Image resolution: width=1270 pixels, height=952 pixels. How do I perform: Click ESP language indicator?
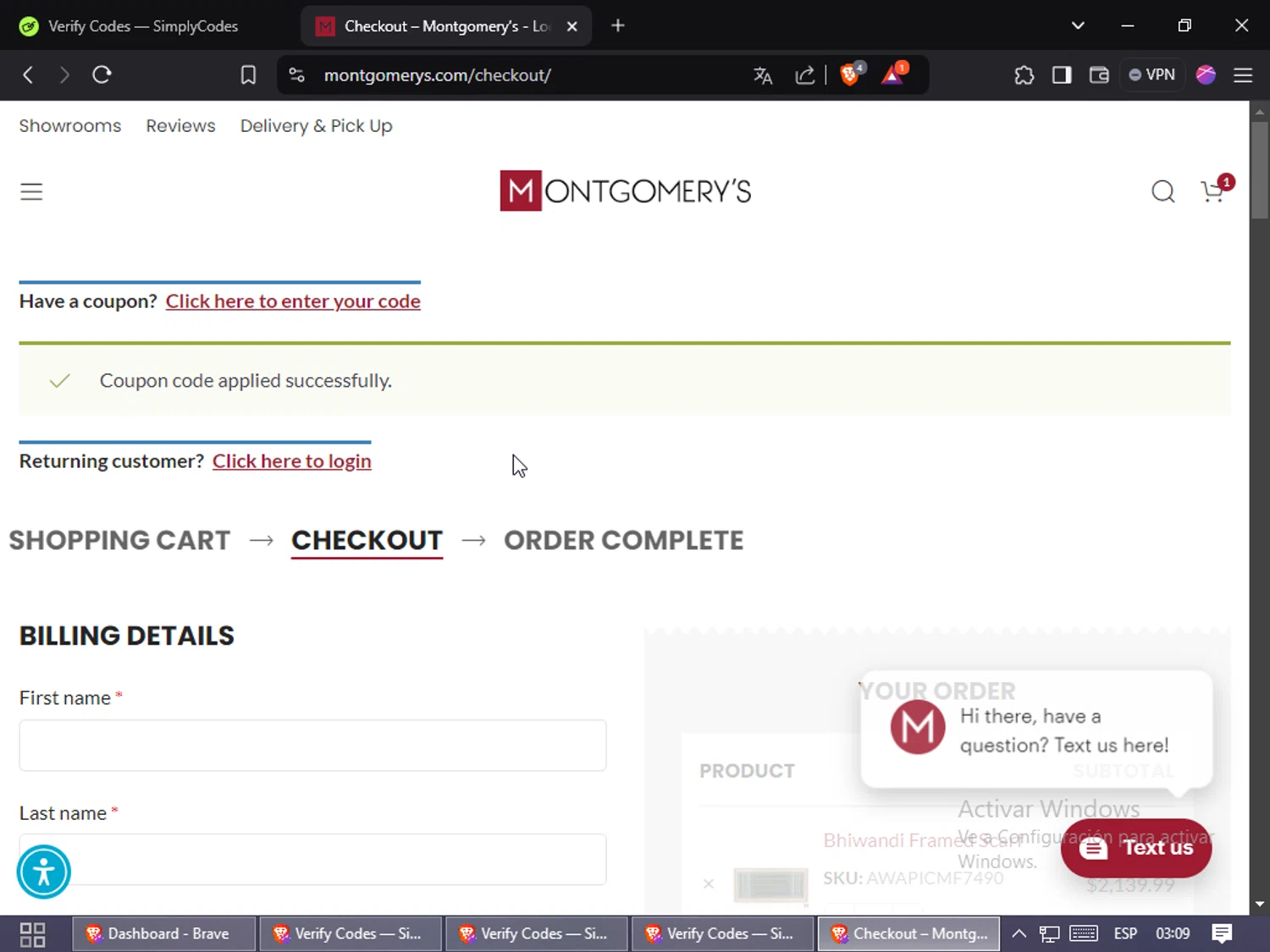1125,934
